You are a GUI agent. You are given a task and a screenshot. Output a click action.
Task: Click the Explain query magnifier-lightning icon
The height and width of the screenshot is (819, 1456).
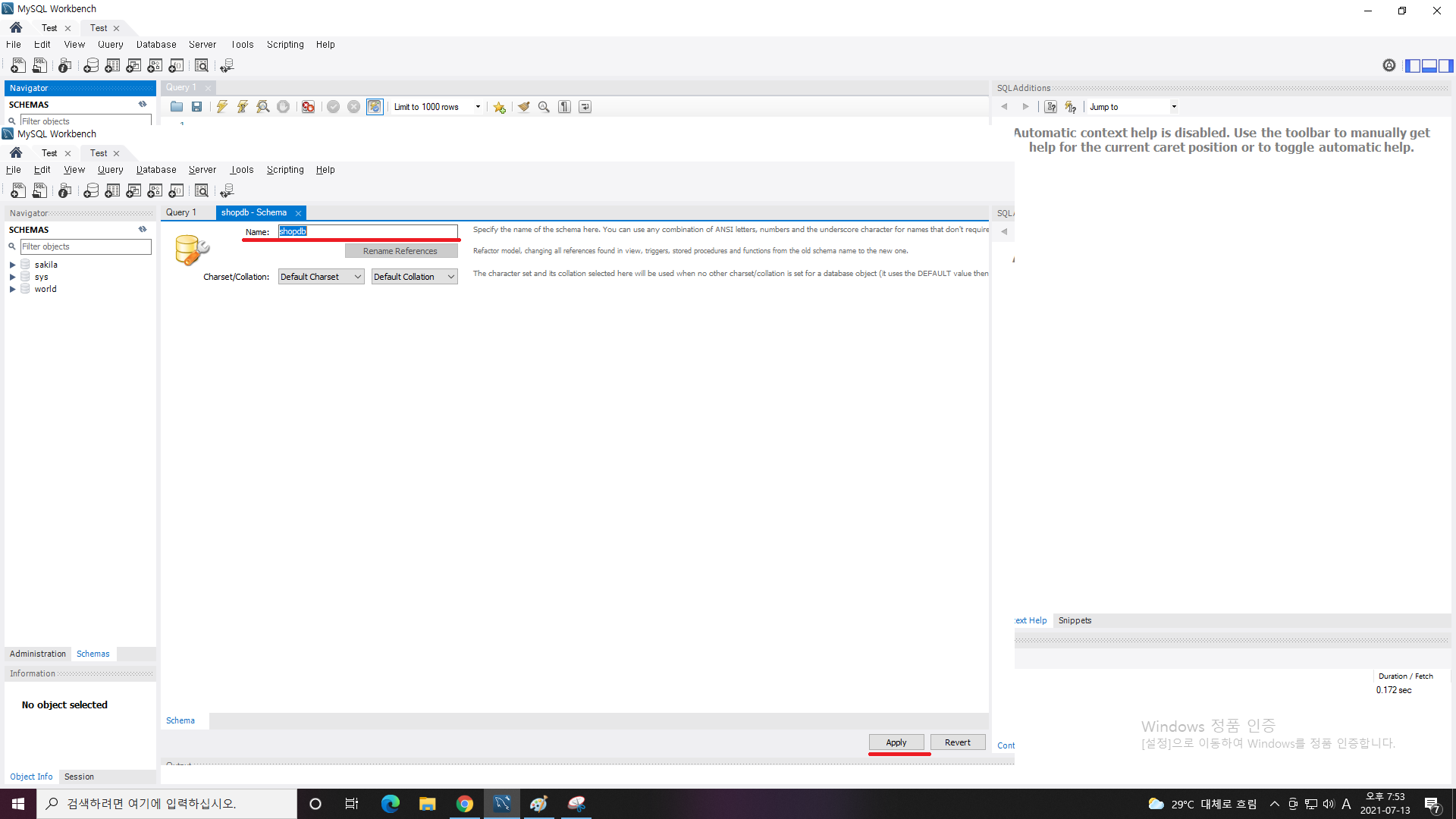262,107
